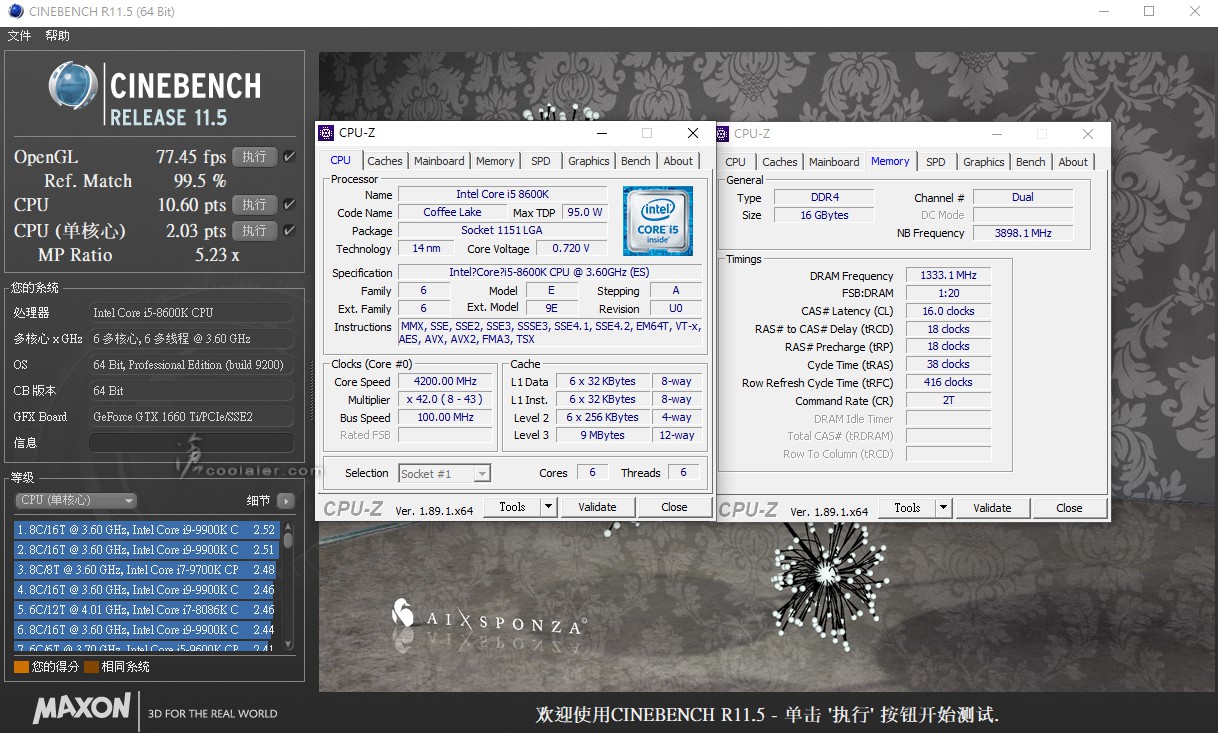Click the ranking list vertical scrollbar
Screen dimensions: 1218x733
point(288,585)
